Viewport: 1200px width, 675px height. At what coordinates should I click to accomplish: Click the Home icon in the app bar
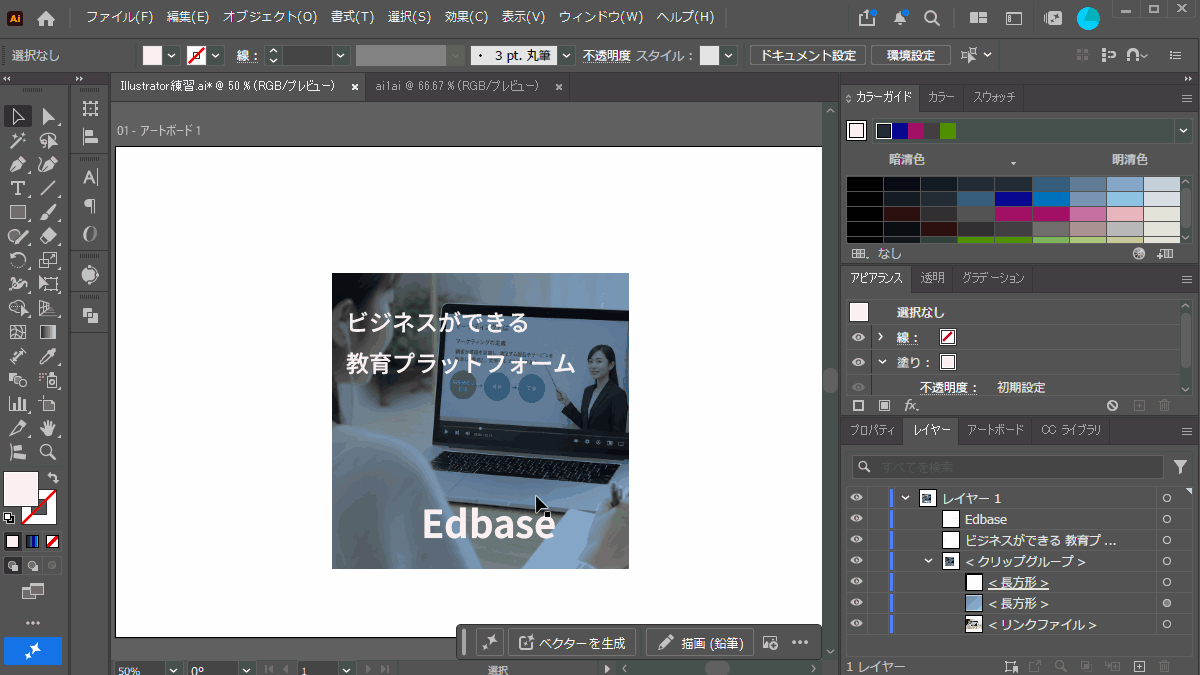tap(46, 18)
